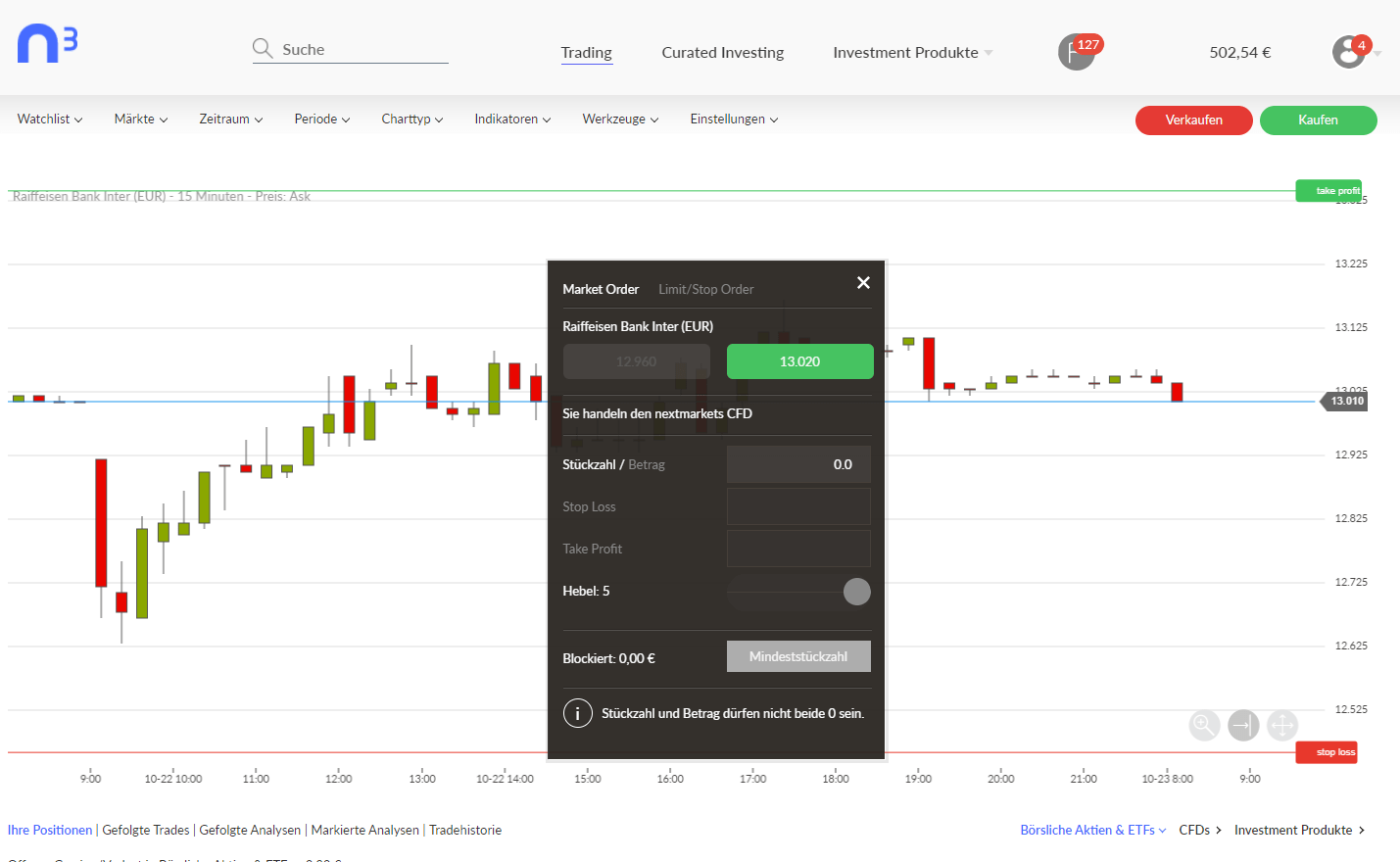View the Markierte Analysen tab
1400x862 pixels.
point(365,830)
